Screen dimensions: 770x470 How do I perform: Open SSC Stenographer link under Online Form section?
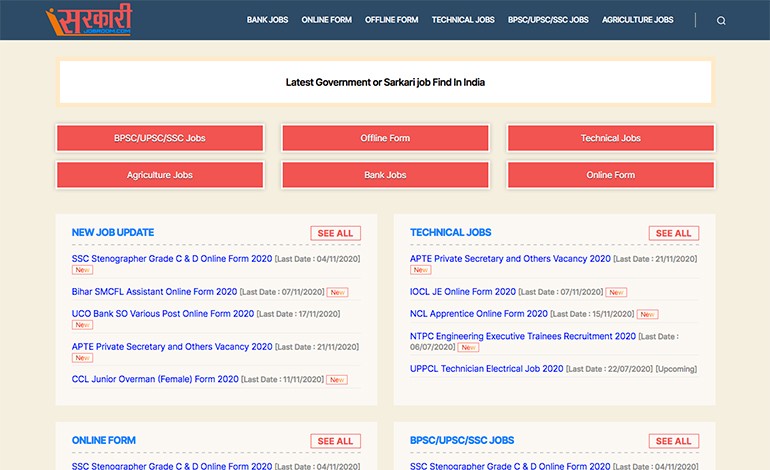[x=172, y=466]
